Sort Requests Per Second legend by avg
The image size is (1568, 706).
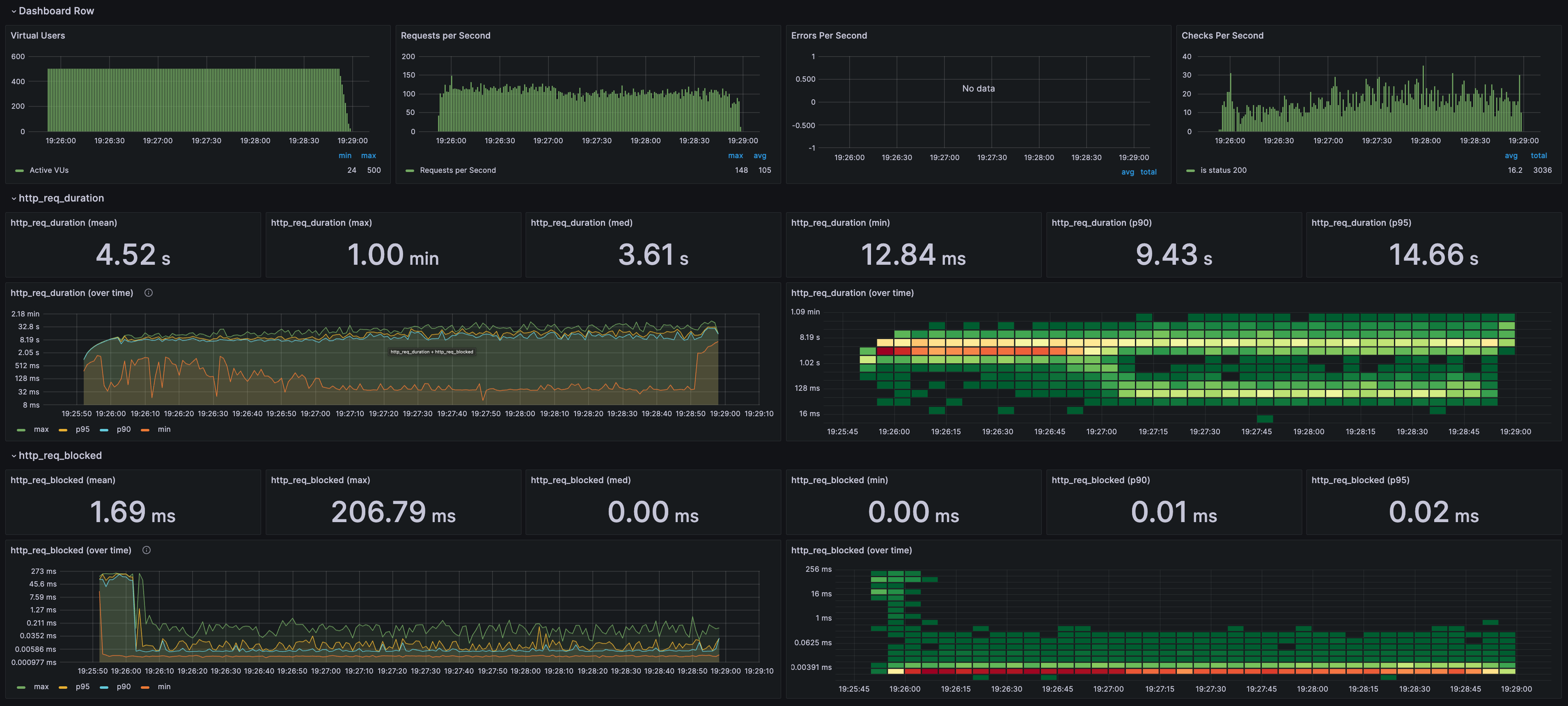[760, 156]
